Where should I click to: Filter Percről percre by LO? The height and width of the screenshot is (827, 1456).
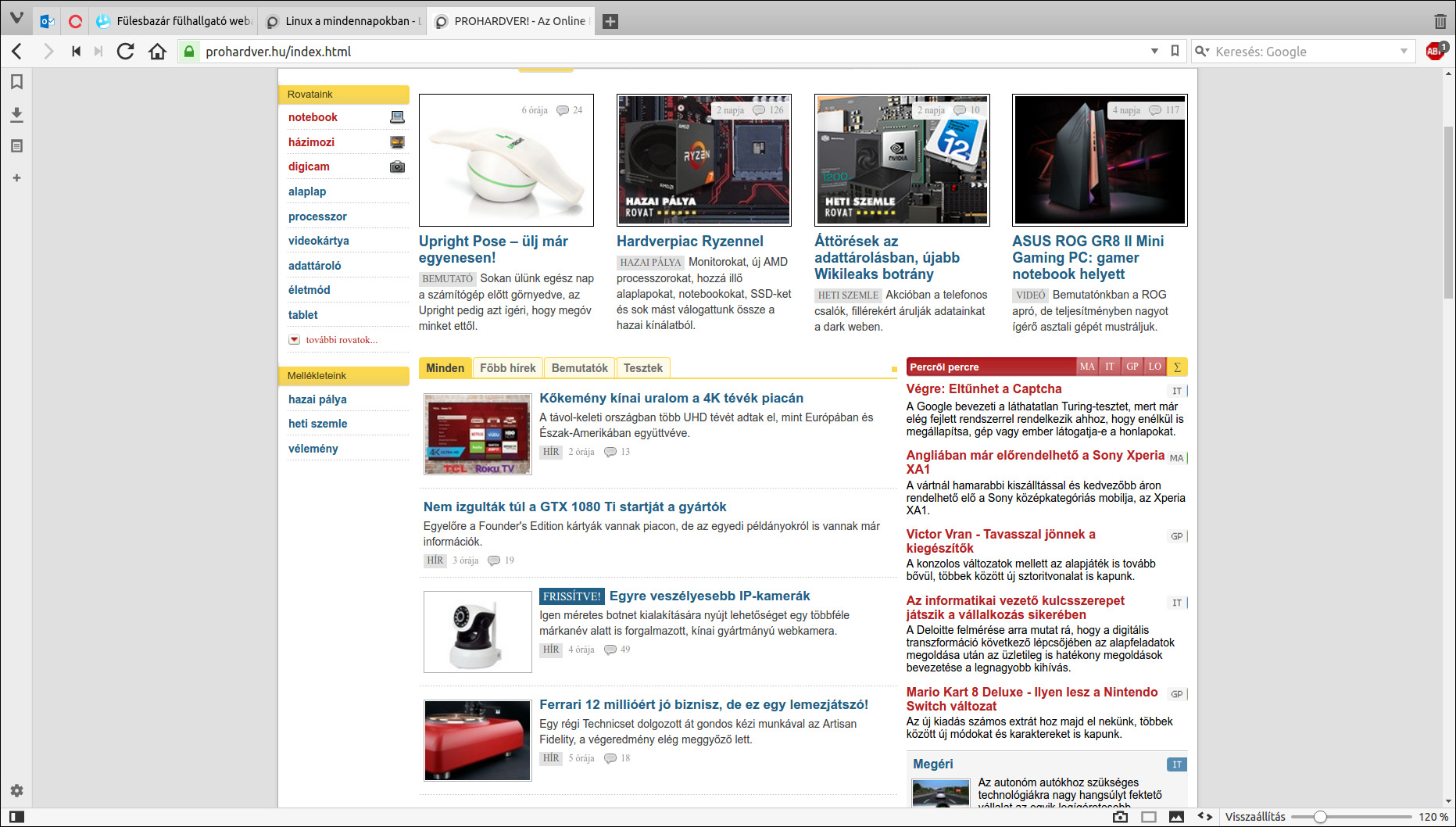[1155, 367]
